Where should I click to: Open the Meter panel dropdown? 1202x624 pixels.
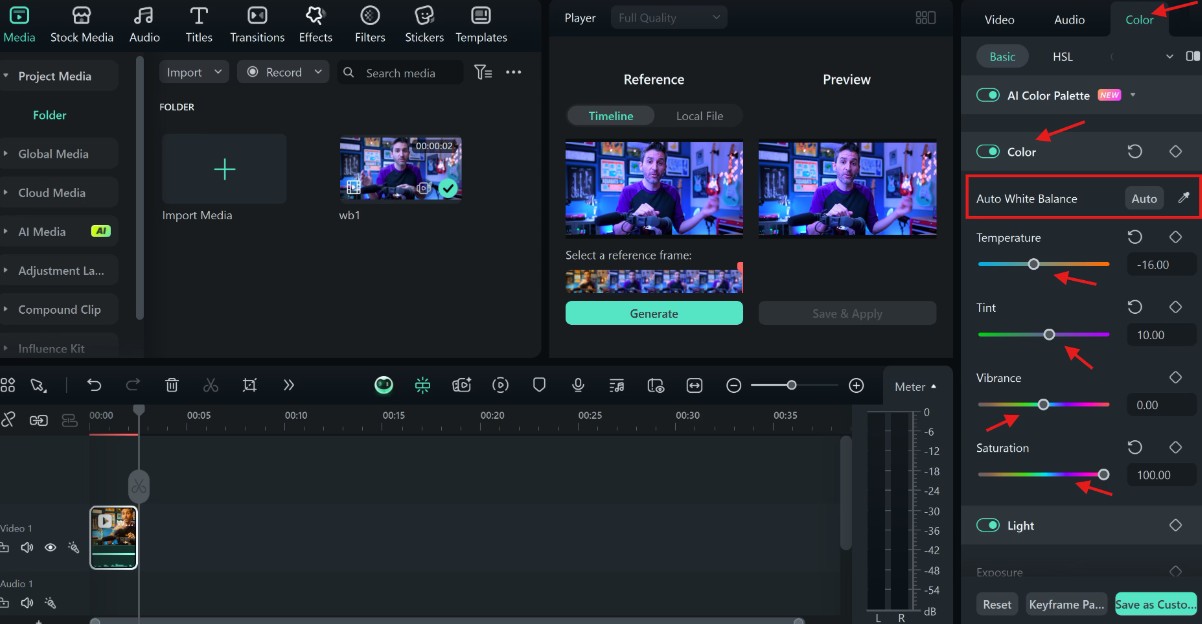click(916, 386)
